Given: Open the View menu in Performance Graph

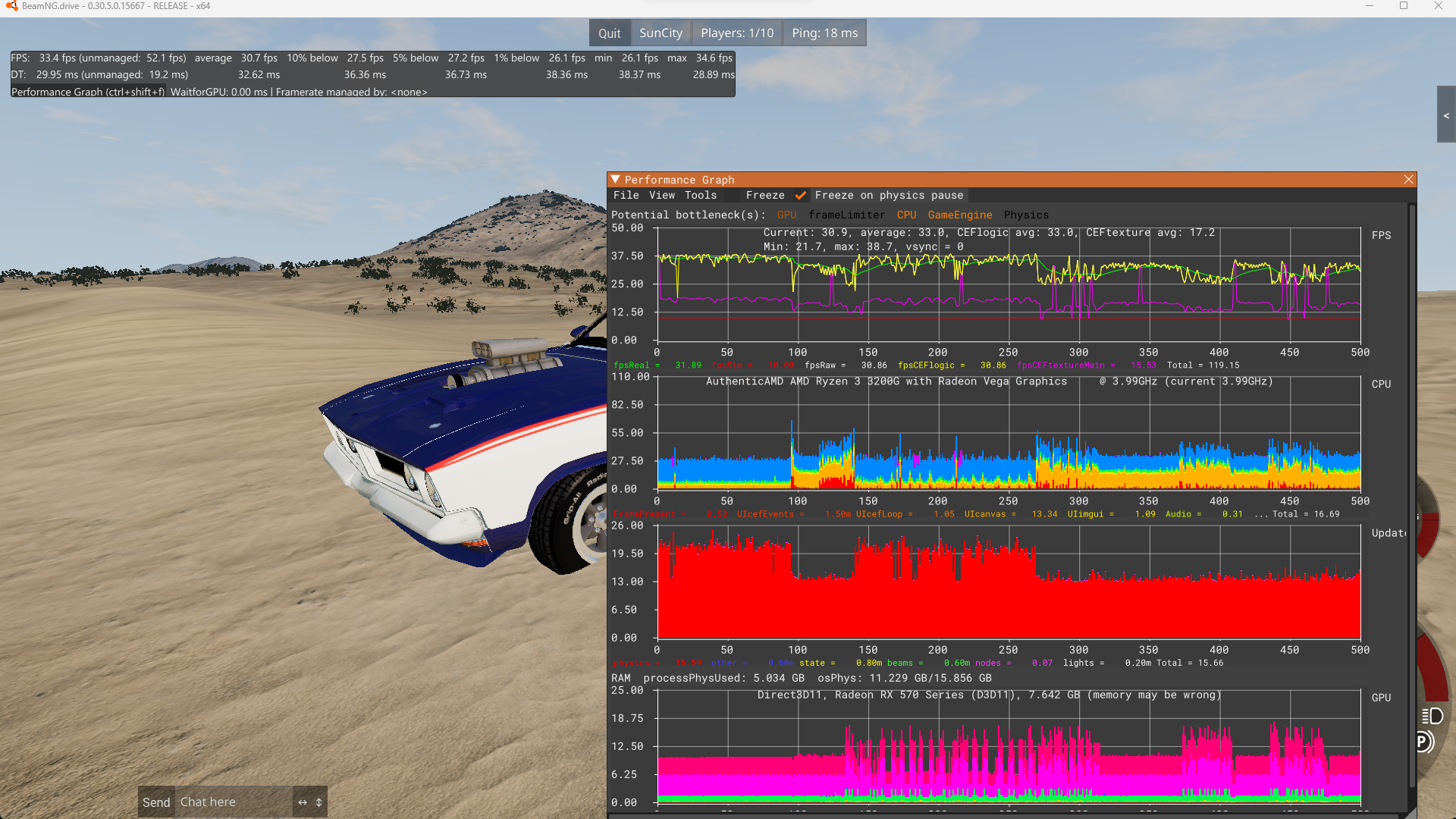Looking at the screenshot, I should coord(661,196).
